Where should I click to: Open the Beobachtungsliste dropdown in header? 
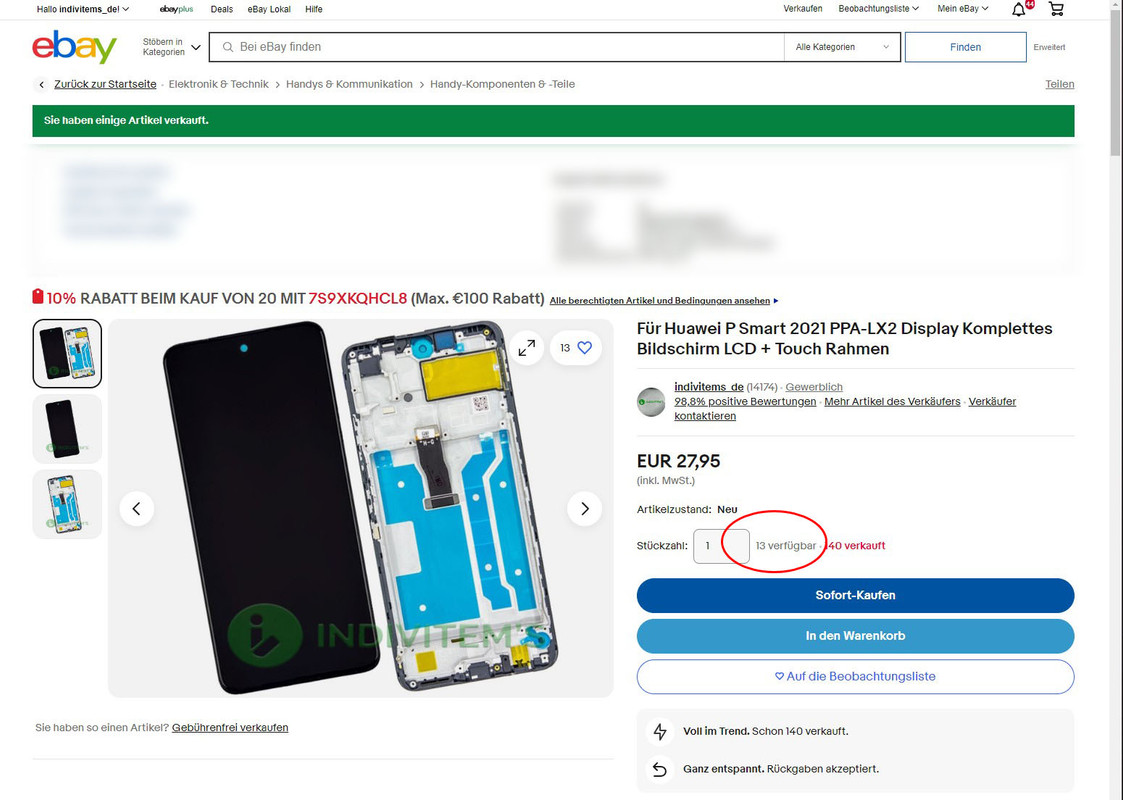click(878, 9)
